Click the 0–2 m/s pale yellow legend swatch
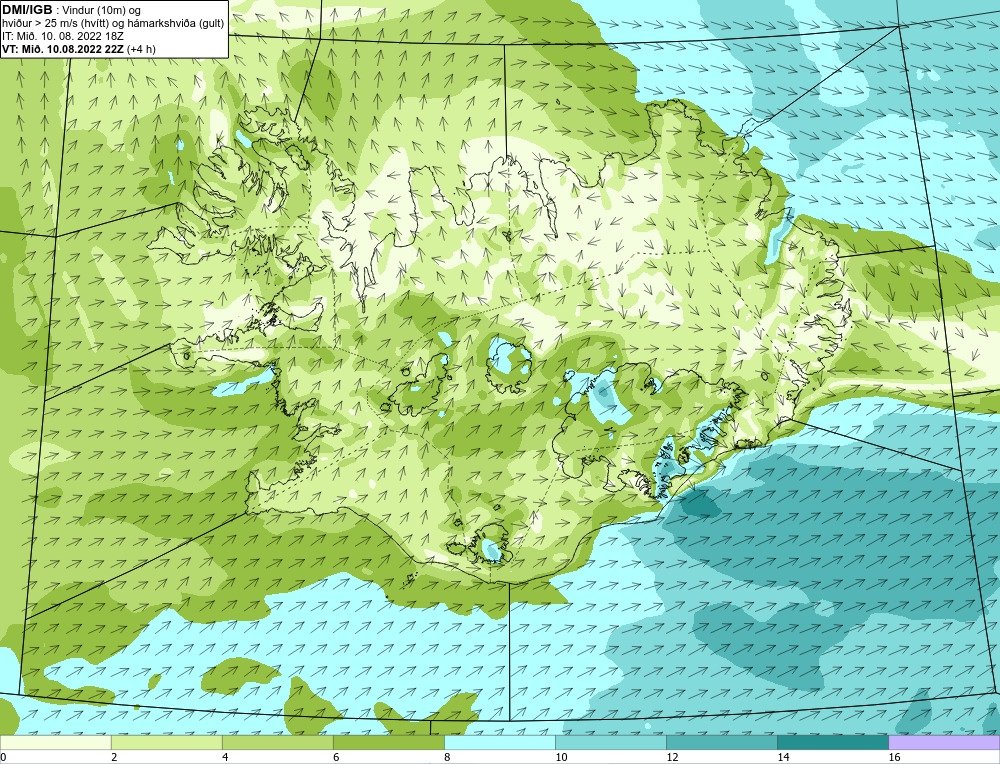 [55, 743]
